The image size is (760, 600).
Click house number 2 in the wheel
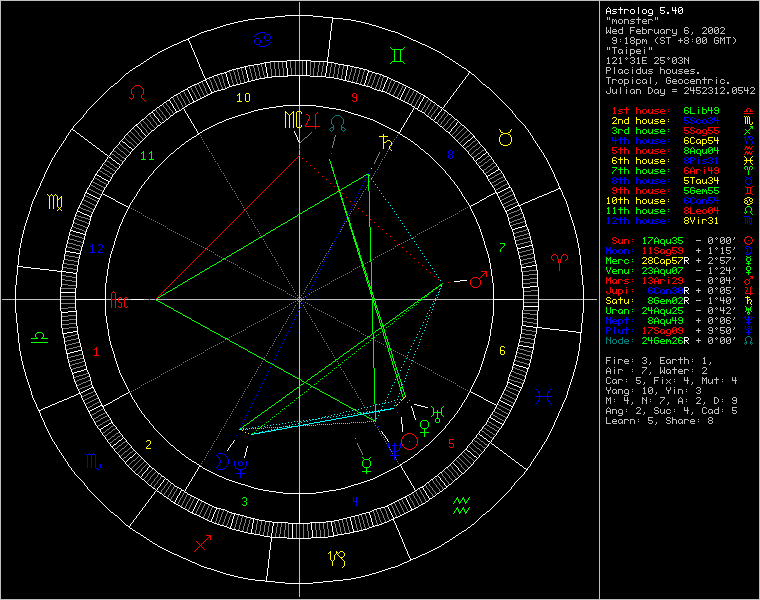click(148, 444)
